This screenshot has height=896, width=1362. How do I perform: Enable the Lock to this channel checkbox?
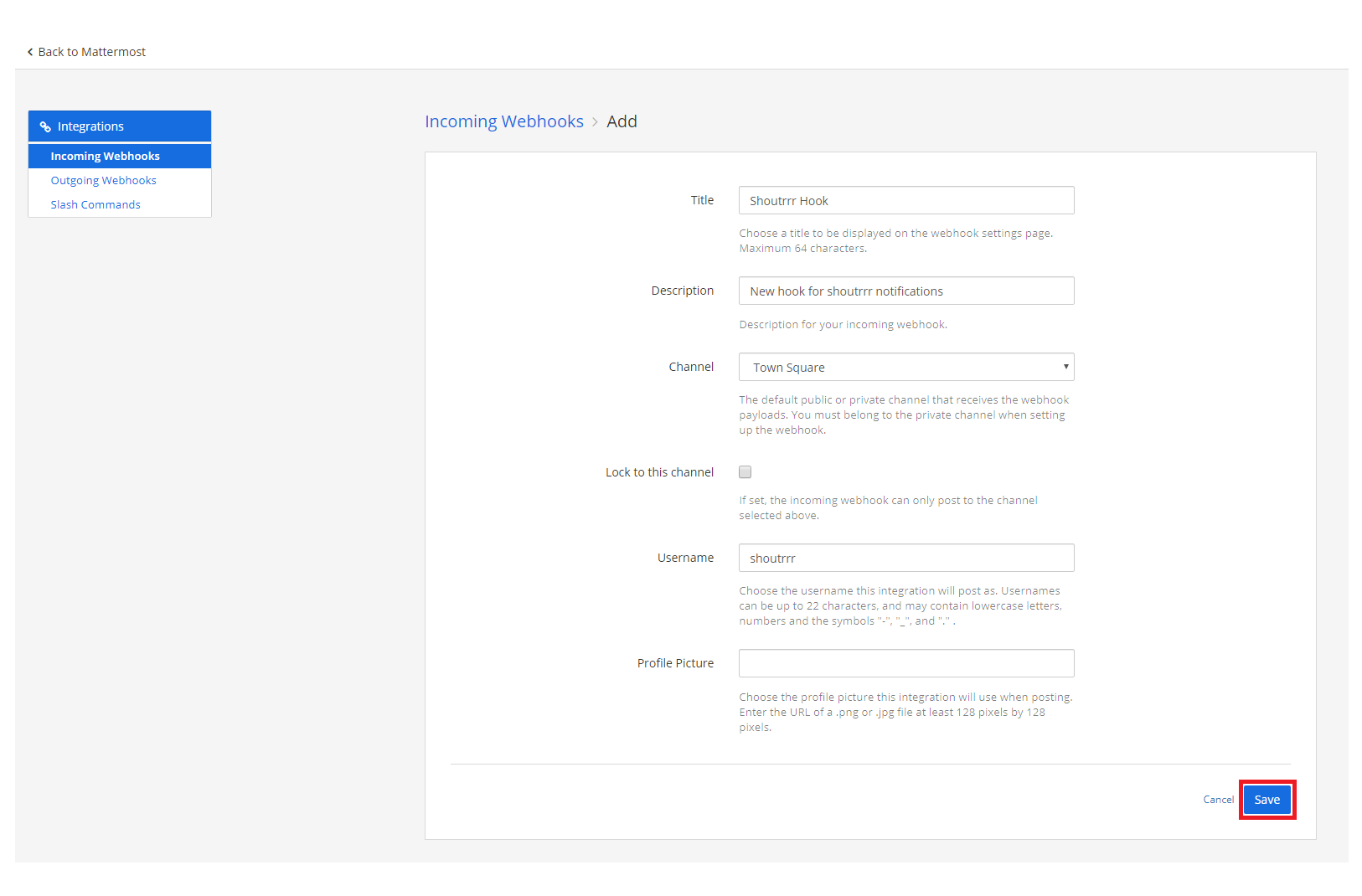[x=745, y=471]
